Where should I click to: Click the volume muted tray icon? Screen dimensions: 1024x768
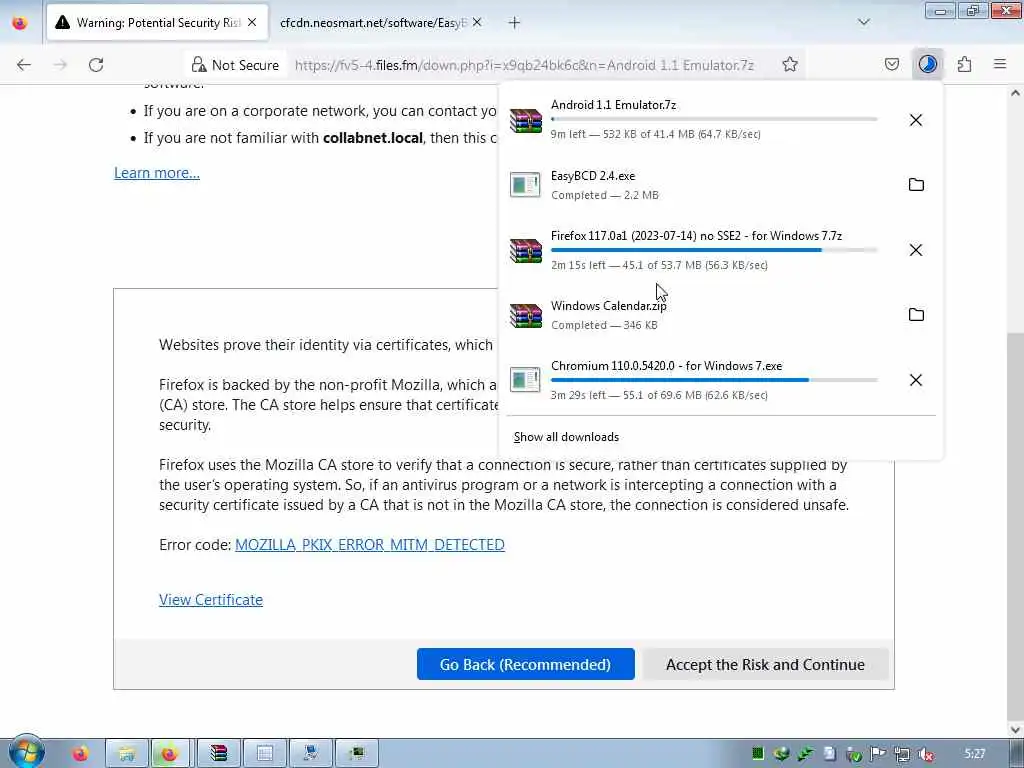926,754
